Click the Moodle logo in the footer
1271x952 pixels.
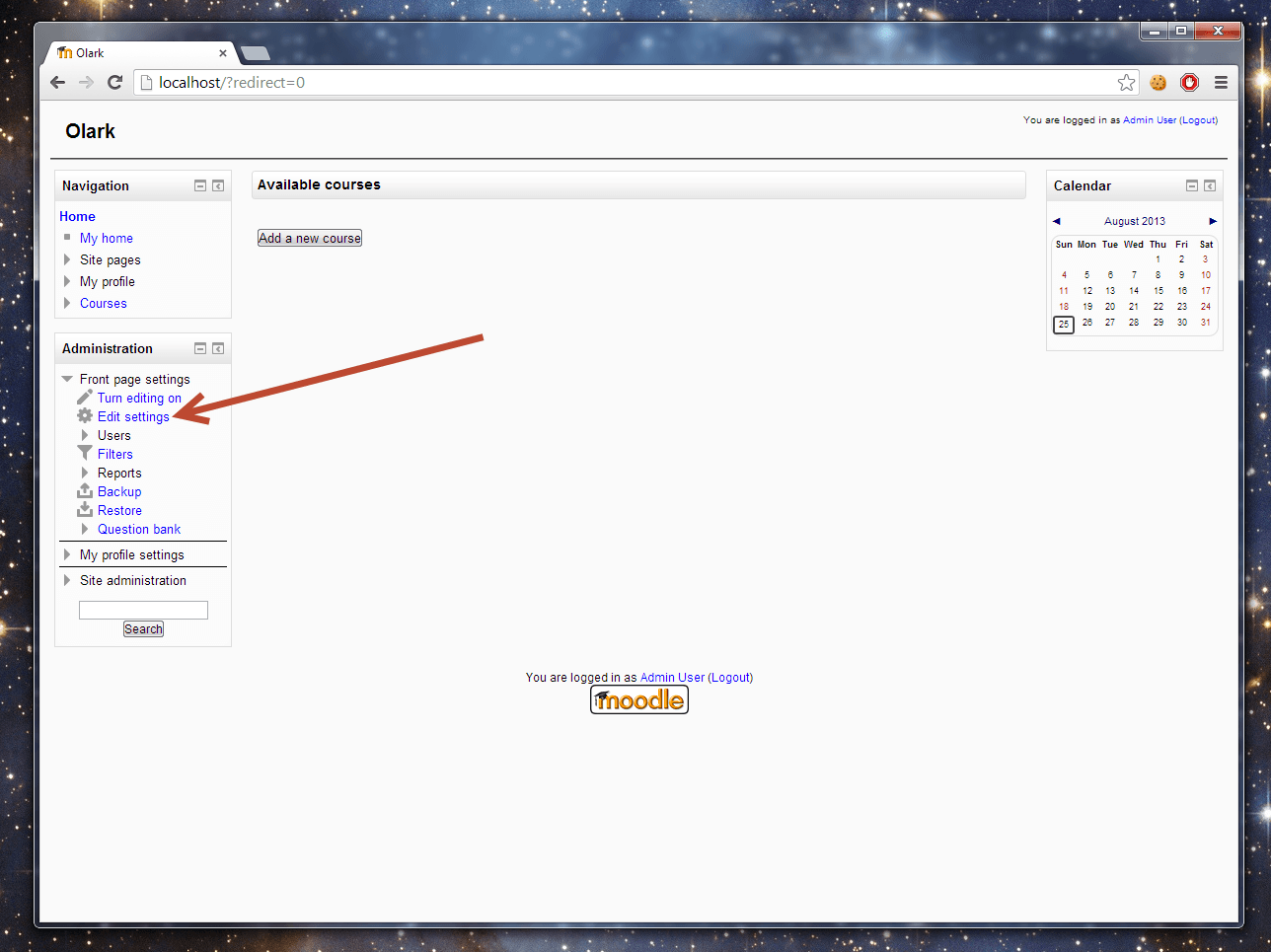click(x=639, y=700)
